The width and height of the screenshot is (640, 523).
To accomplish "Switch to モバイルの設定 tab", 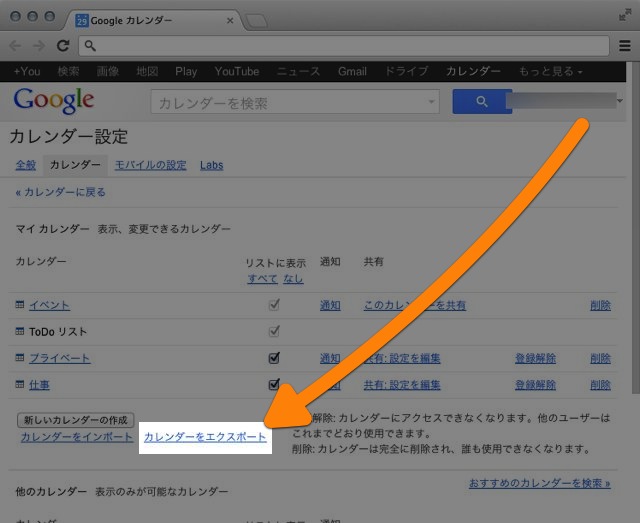I will point(151,165).
